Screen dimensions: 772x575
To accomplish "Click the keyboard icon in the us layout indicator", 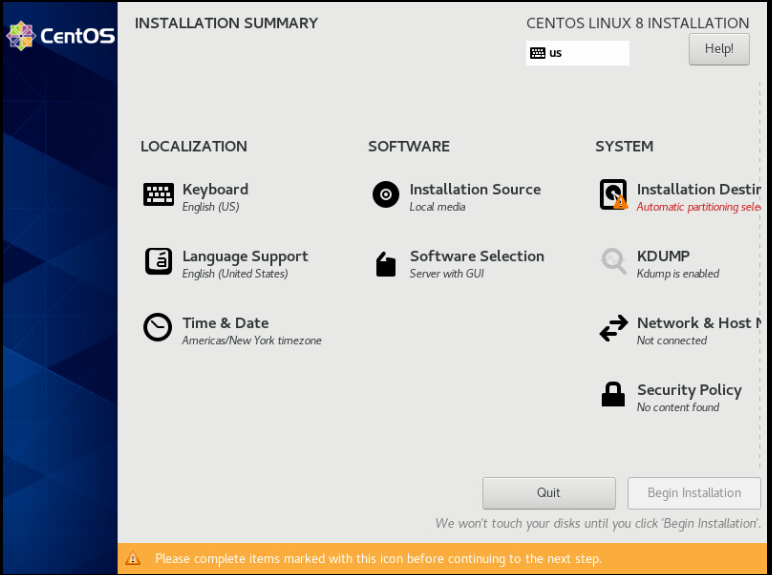I will [538, 53].
